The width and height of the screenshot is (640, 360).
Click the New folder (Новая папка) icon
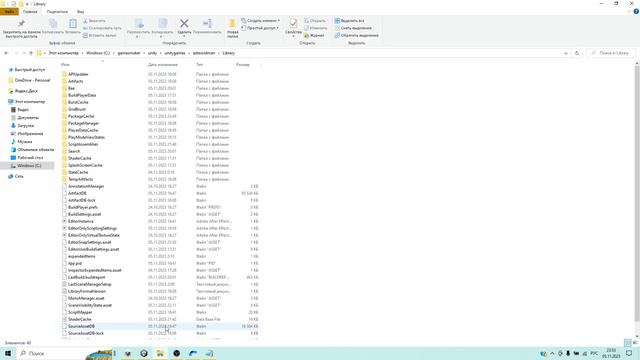tap(233, 24)
